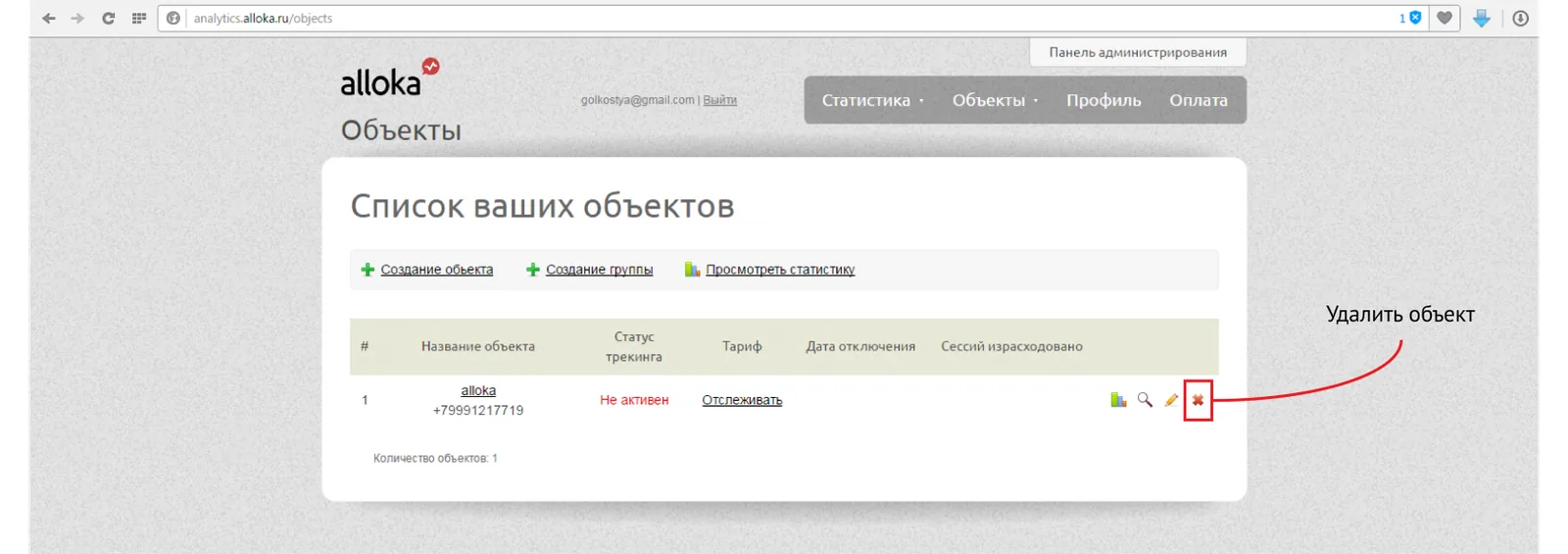Click the Дата отключения column header

tap(860, 346)
